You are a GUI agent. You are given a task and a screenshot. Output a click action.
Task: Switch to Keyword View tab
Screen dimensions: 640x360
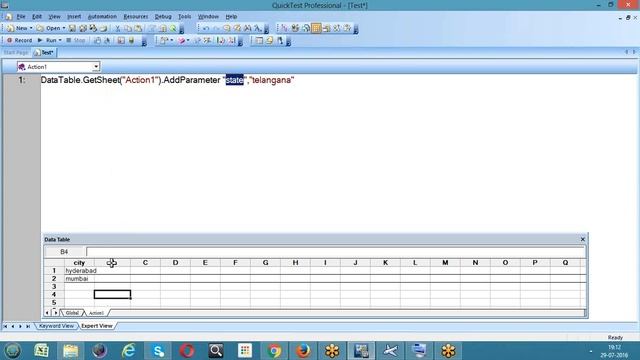[x=56, y=326]
